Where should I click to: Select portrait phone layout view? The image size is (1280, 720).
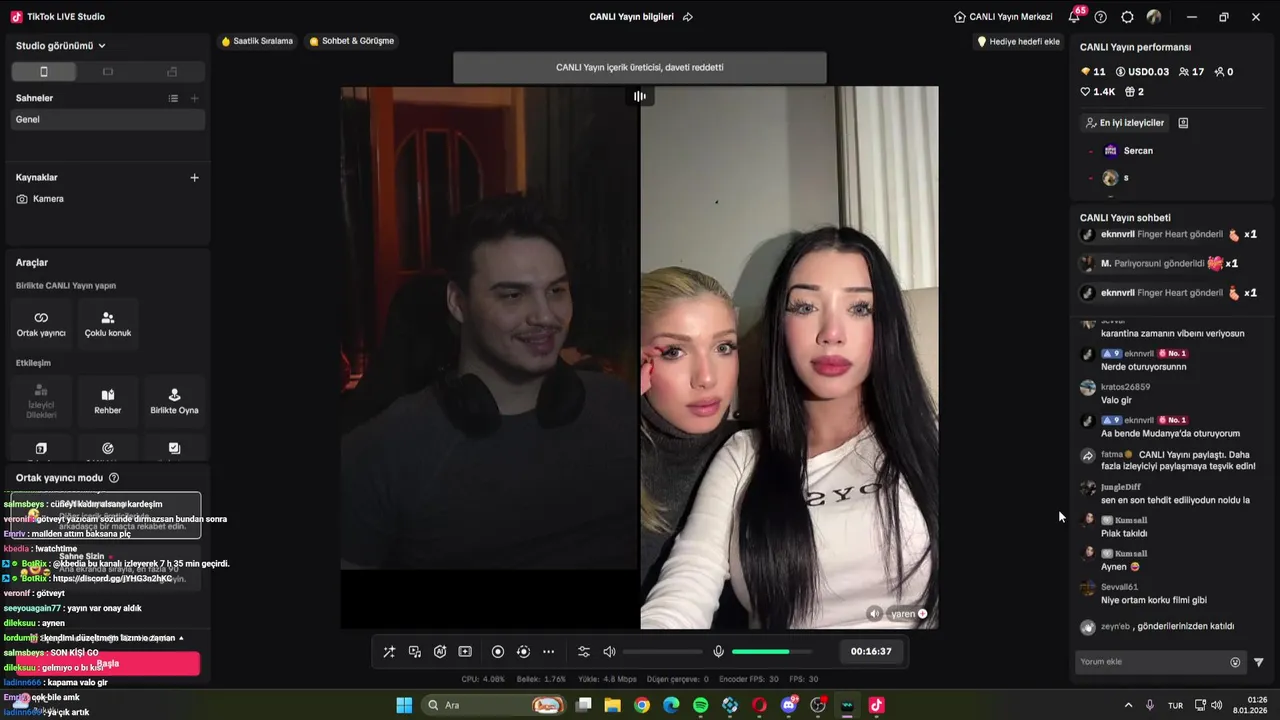click(43, 72)
